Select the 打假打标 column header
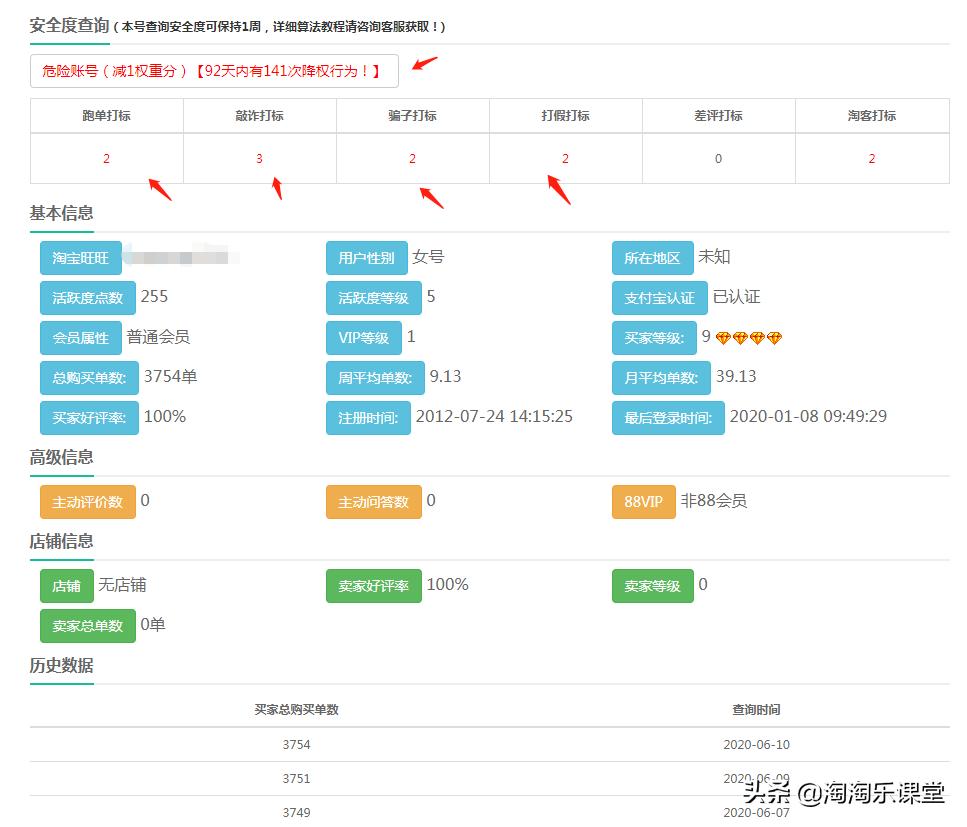Image resolution: width=967 pixels, height=827 pixels. [x=565, y=115]
